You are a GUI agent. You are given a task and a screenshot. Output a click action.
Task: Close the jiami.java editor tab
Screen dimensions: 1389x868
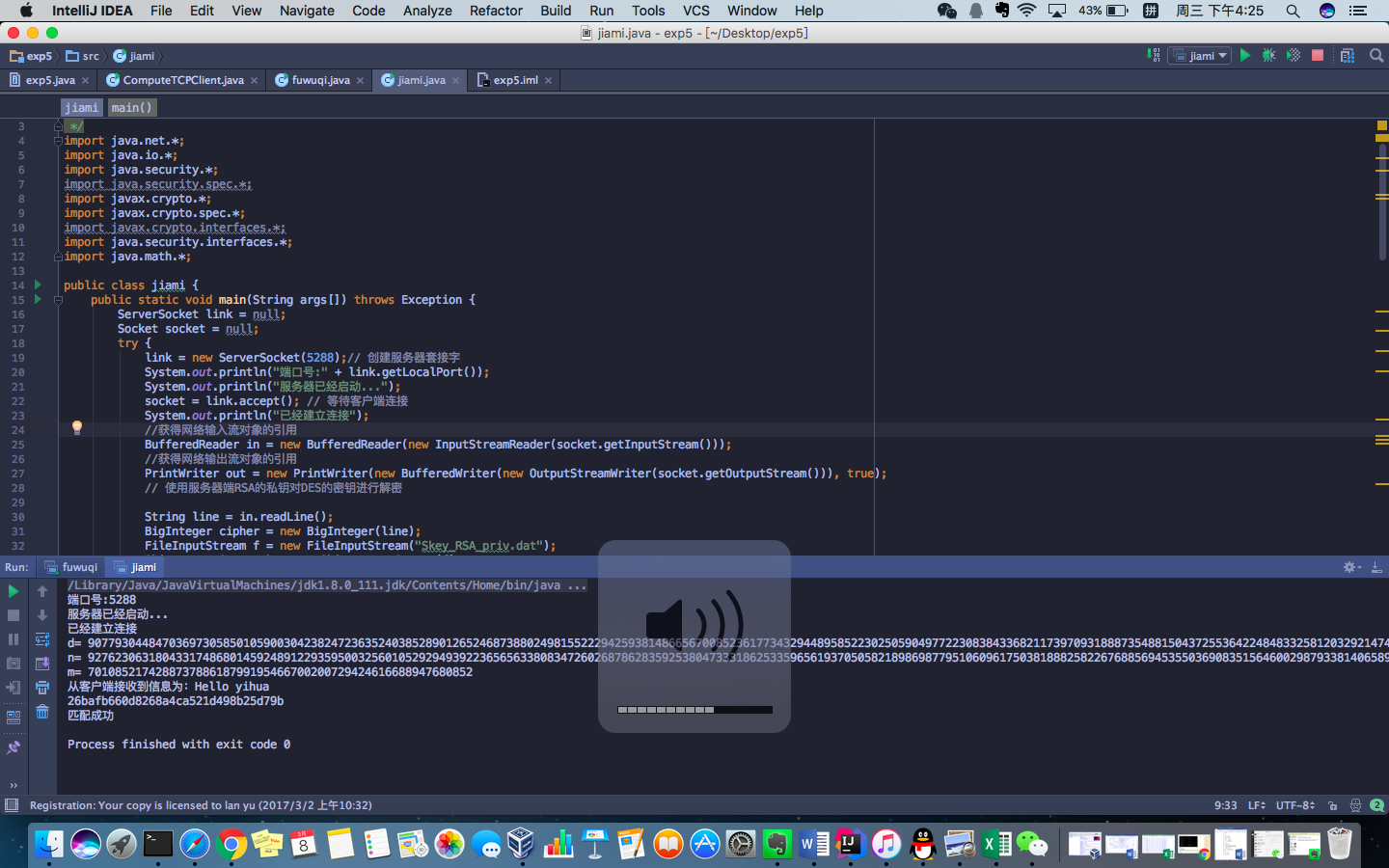[455, 80]
